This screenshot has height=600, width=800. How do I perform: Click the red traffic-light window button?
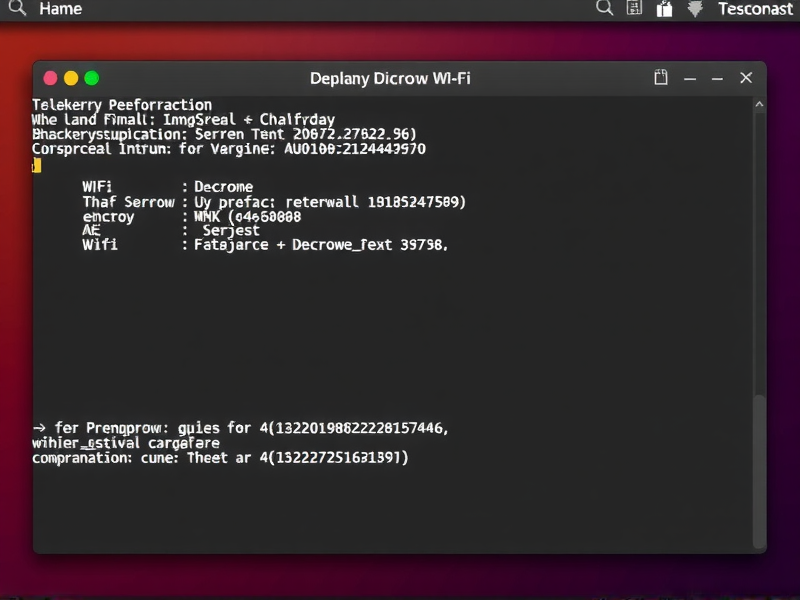click(x=50, y=78)
